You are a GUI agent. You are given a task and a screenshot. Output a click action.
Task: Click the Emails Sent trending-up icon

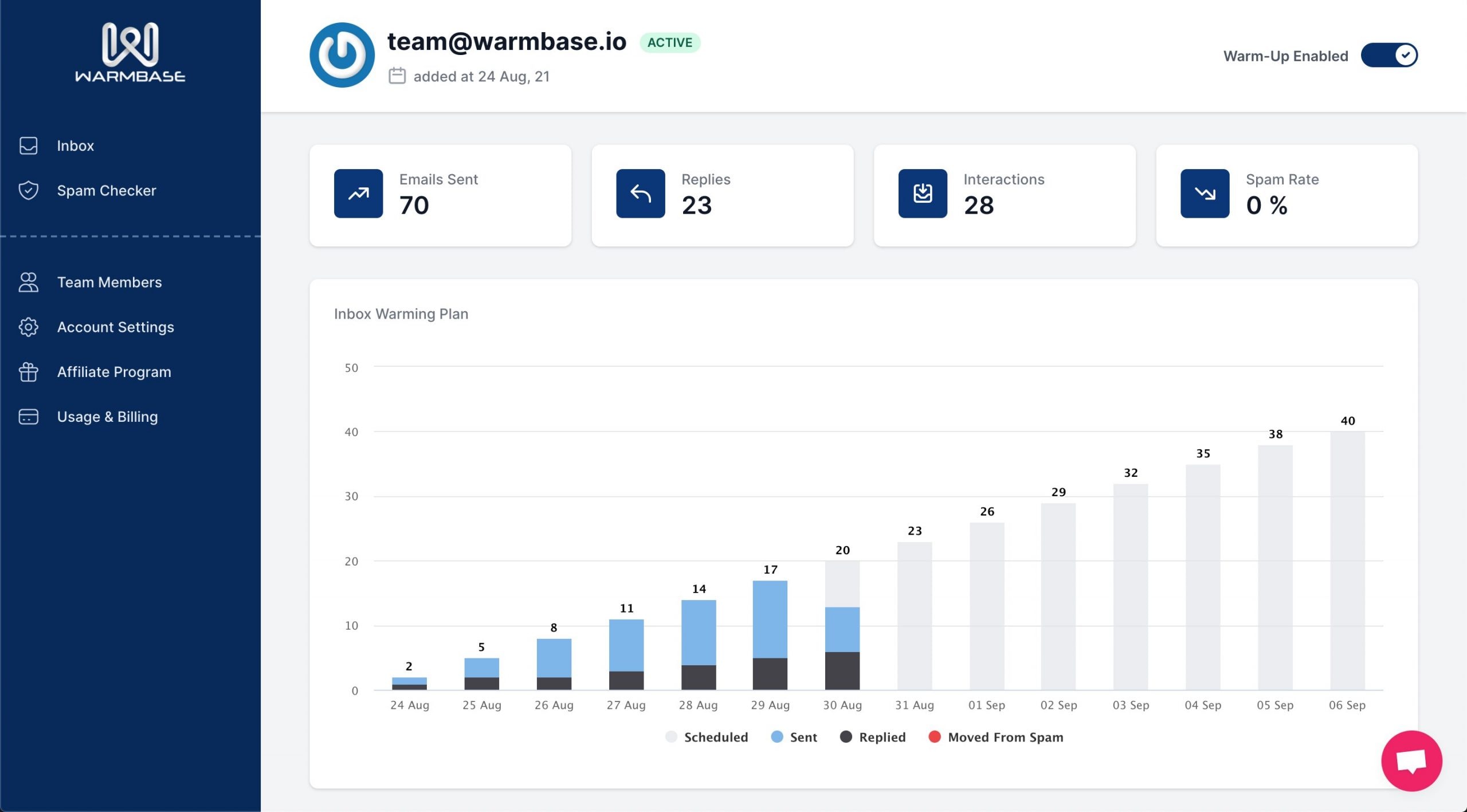358,194
